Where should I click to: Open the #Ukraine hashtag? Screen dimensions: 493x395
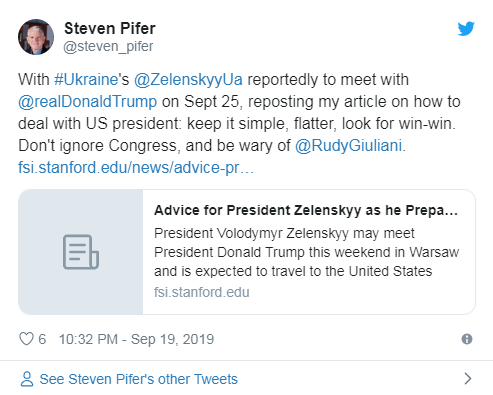[x=86, y=80]
